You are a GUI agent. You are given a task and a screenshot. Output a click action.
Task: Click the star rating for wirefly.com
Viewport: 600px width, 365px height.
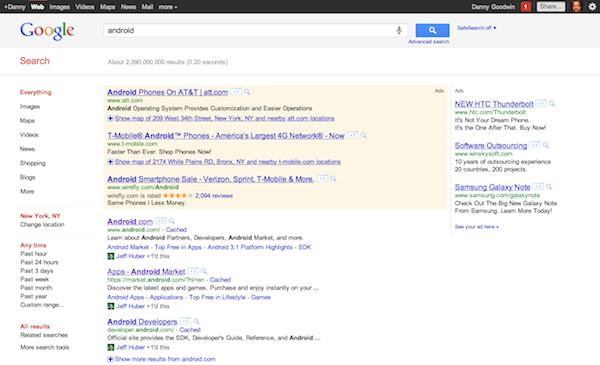pyautogui.click(x=178, y=196)
